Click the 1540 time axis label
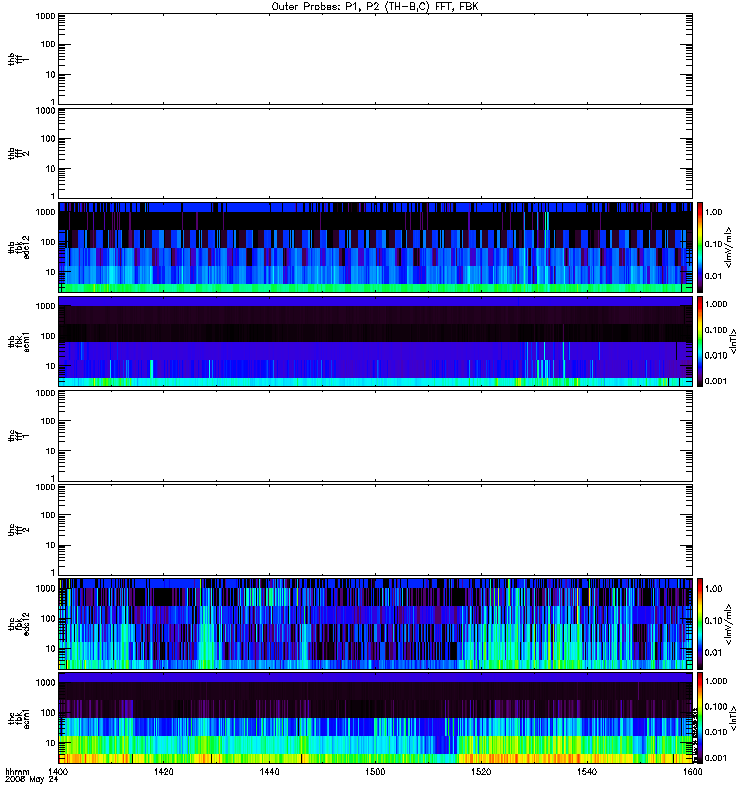 click(587, 772)
